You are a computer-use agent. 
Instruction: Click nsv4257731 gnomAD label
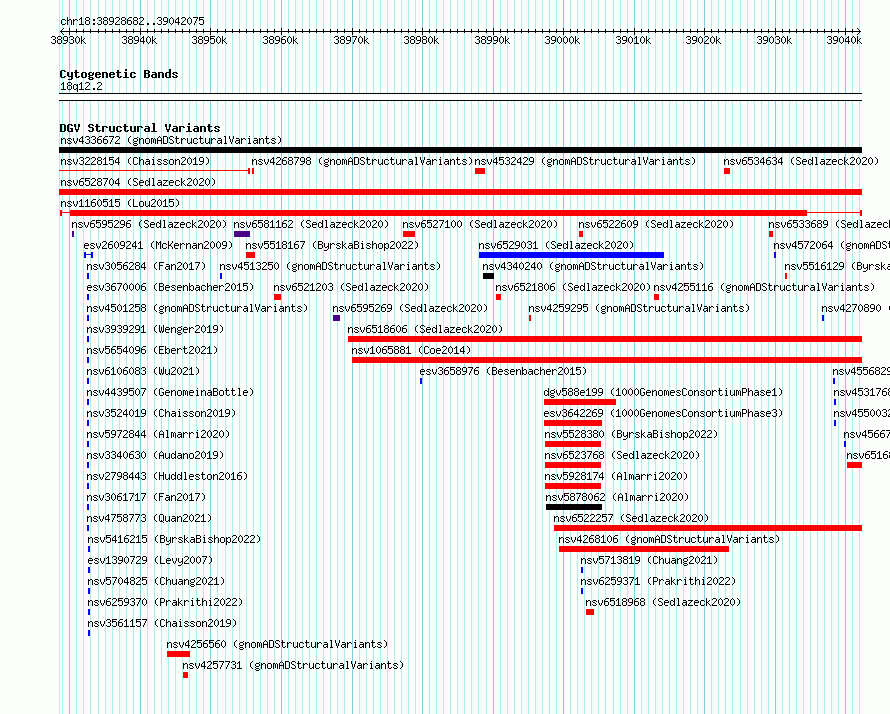pos(293,665)
